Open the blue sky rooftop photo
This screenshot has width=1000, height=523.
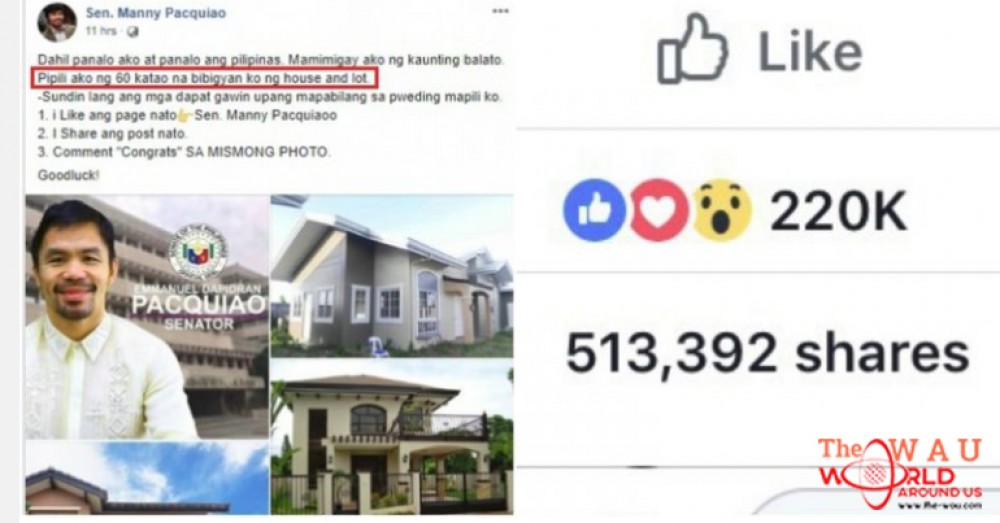[x=147, y=478]
